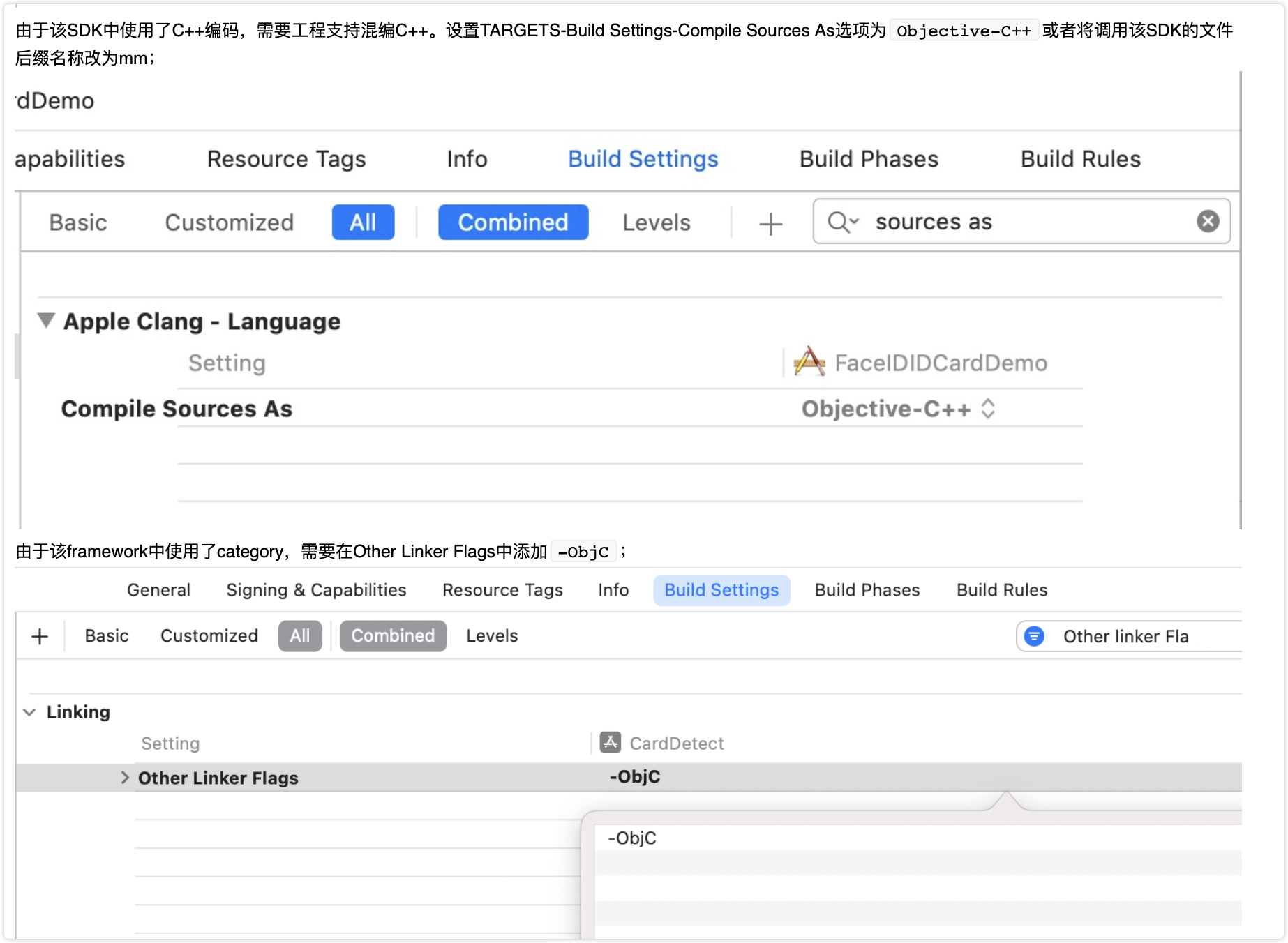
Task: Click the magnifier search options icon
Action: (842, 222)
